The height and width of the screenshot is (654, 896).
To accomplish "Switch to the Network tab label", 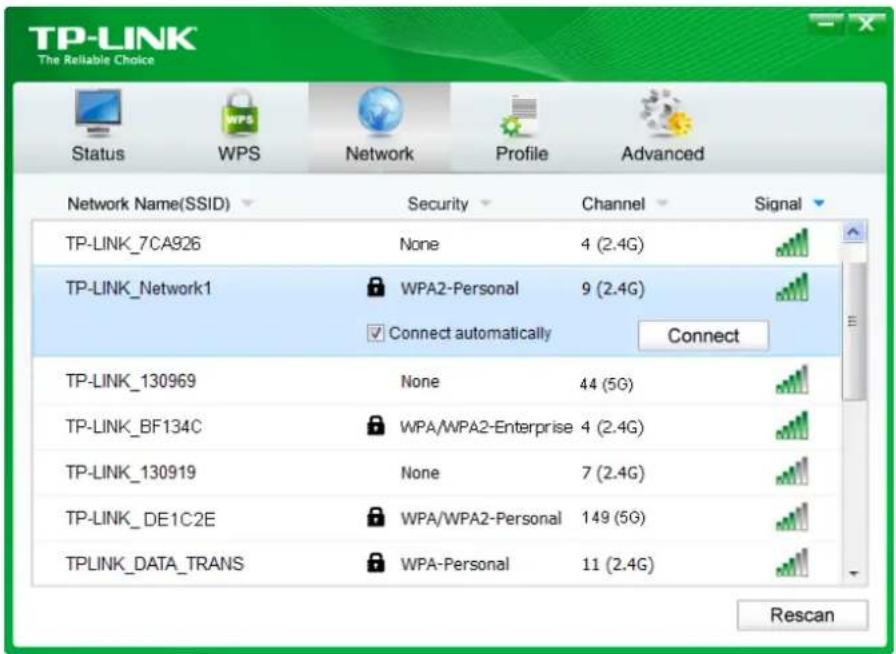I will pos(379,153).
